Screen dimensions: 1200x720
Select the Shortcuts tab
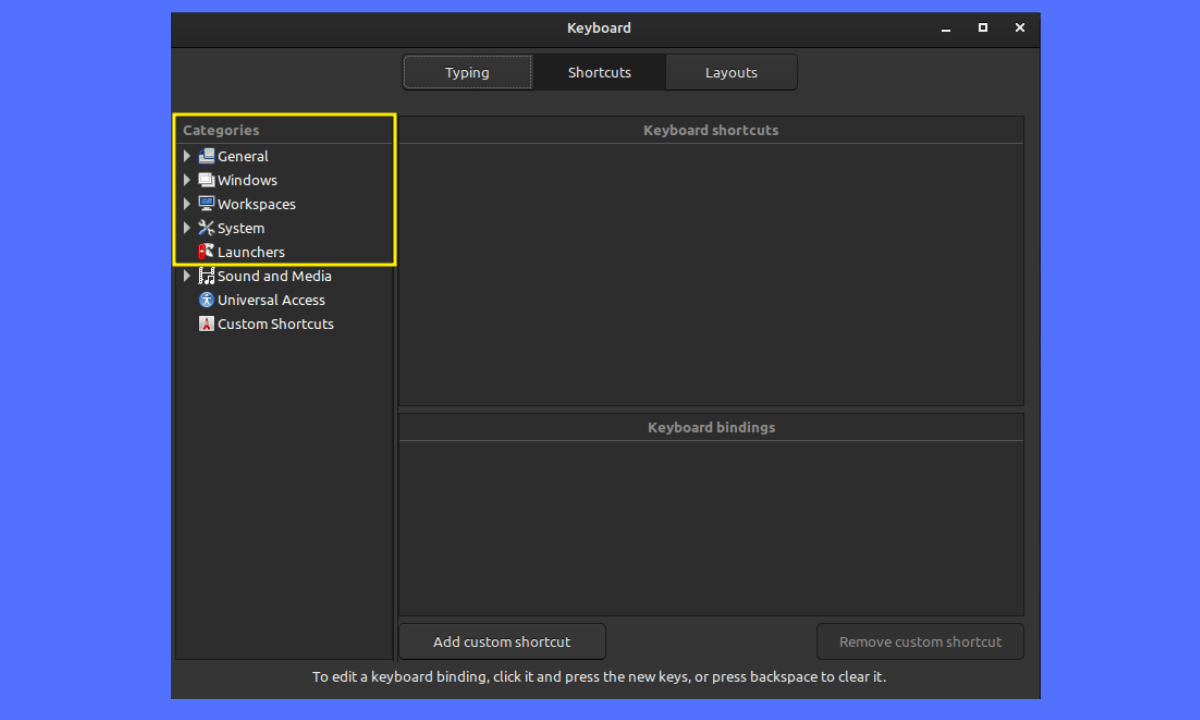tap(599, 73)
